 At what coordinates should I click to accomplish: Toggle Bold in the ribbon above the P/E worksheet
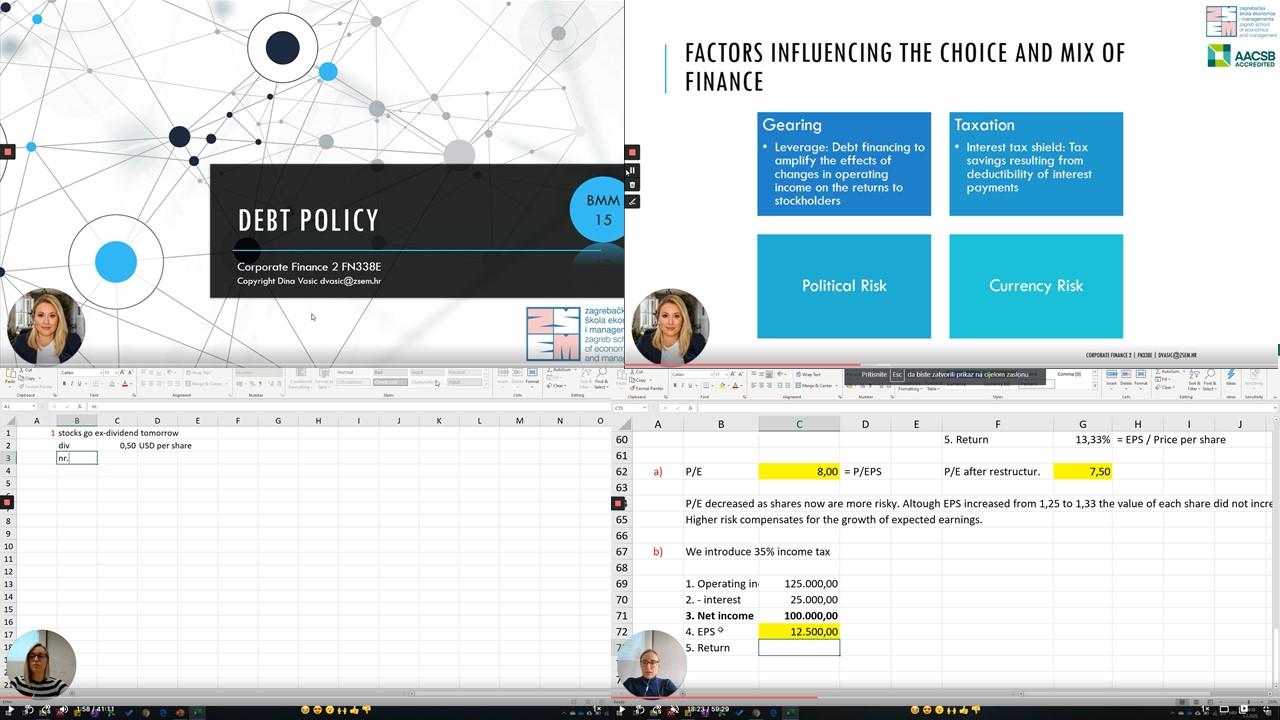(x=676, y=385)
